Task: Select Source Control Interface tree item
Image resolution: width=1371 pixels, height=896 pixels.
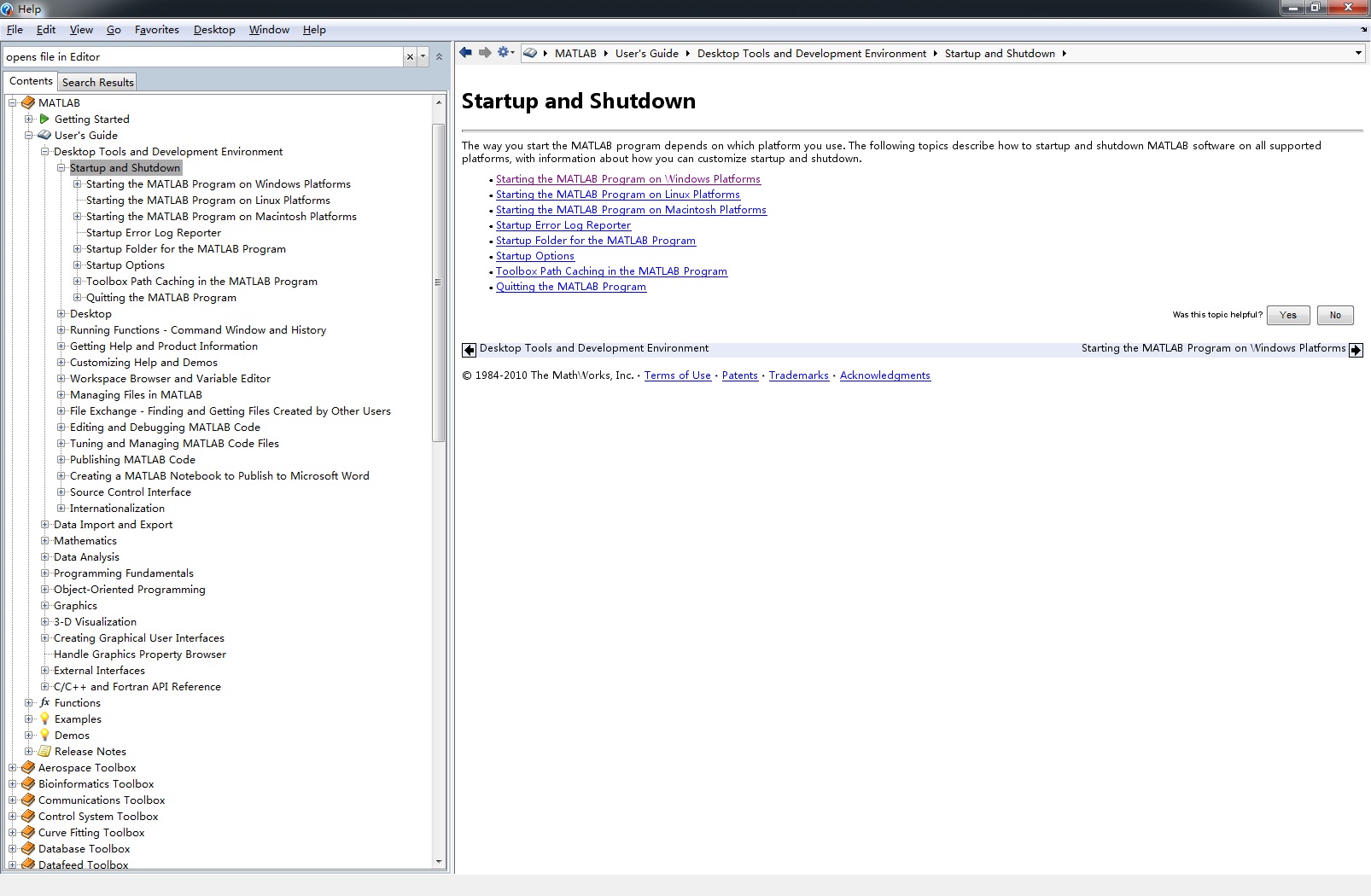Action: coord(131,492)
